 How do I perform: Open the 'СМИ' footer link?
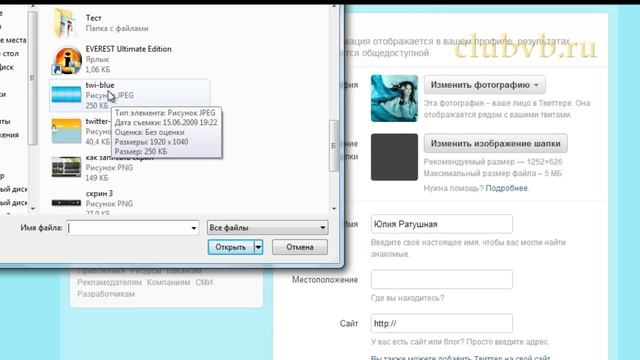[x=204, y=282]
